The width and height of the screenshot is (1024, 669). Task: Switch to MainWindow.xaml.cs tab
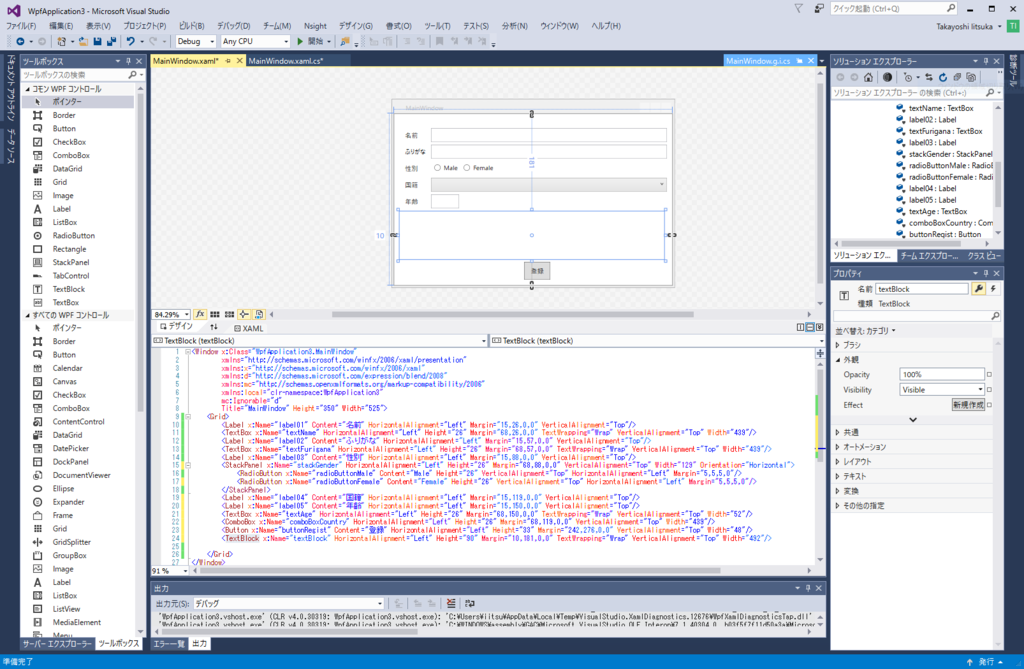click(285, 61)
